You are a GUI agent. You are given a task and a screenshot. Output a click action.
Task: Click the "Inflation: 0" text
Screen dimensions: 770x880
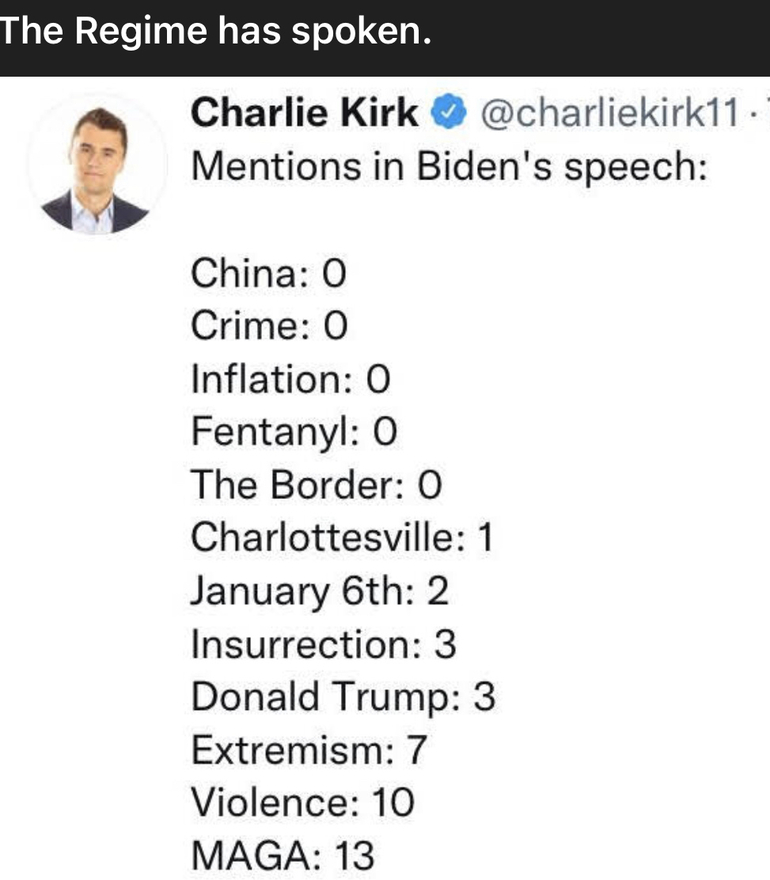pos(290,379)
